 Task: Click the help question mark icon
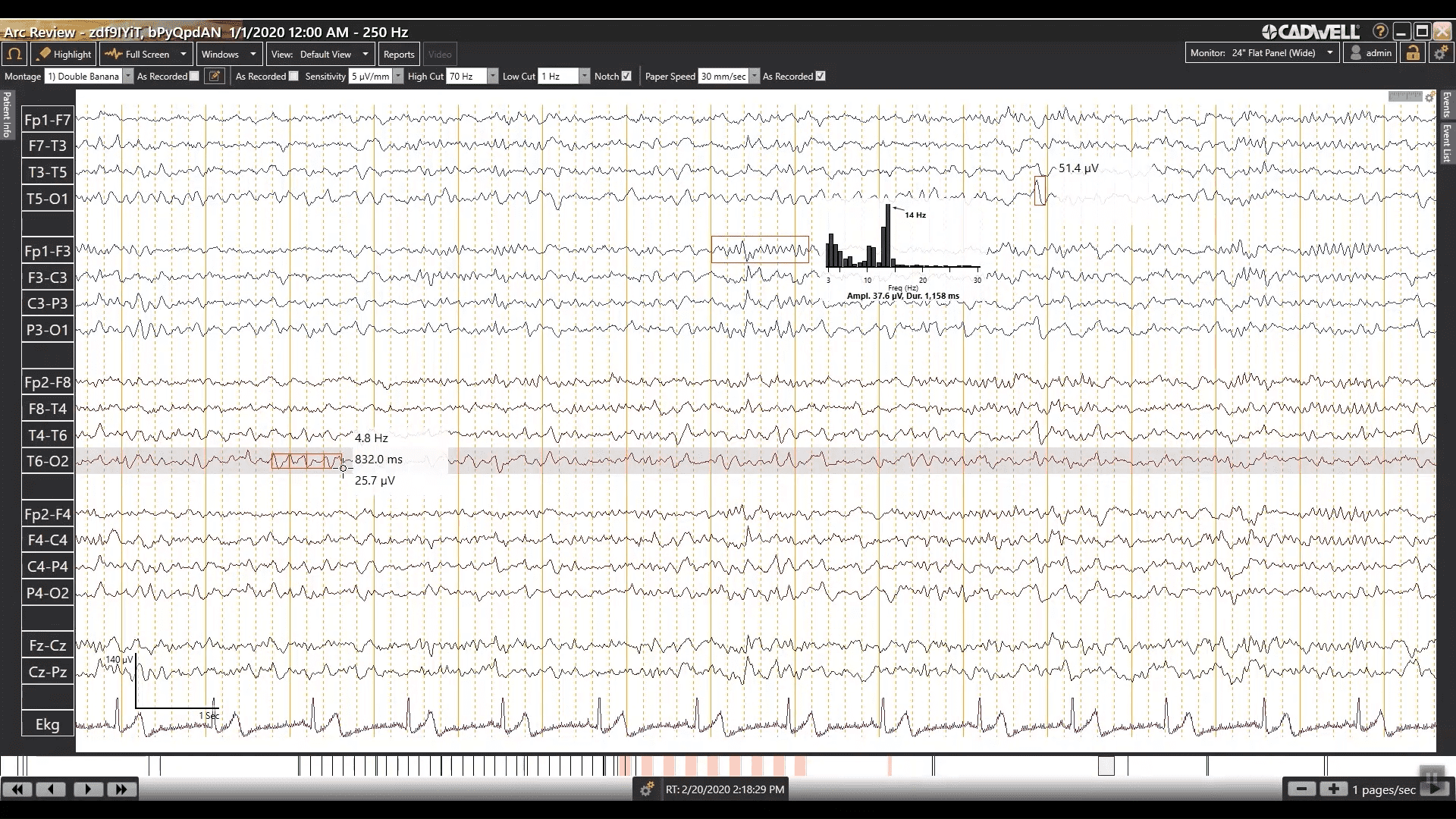1380,32
